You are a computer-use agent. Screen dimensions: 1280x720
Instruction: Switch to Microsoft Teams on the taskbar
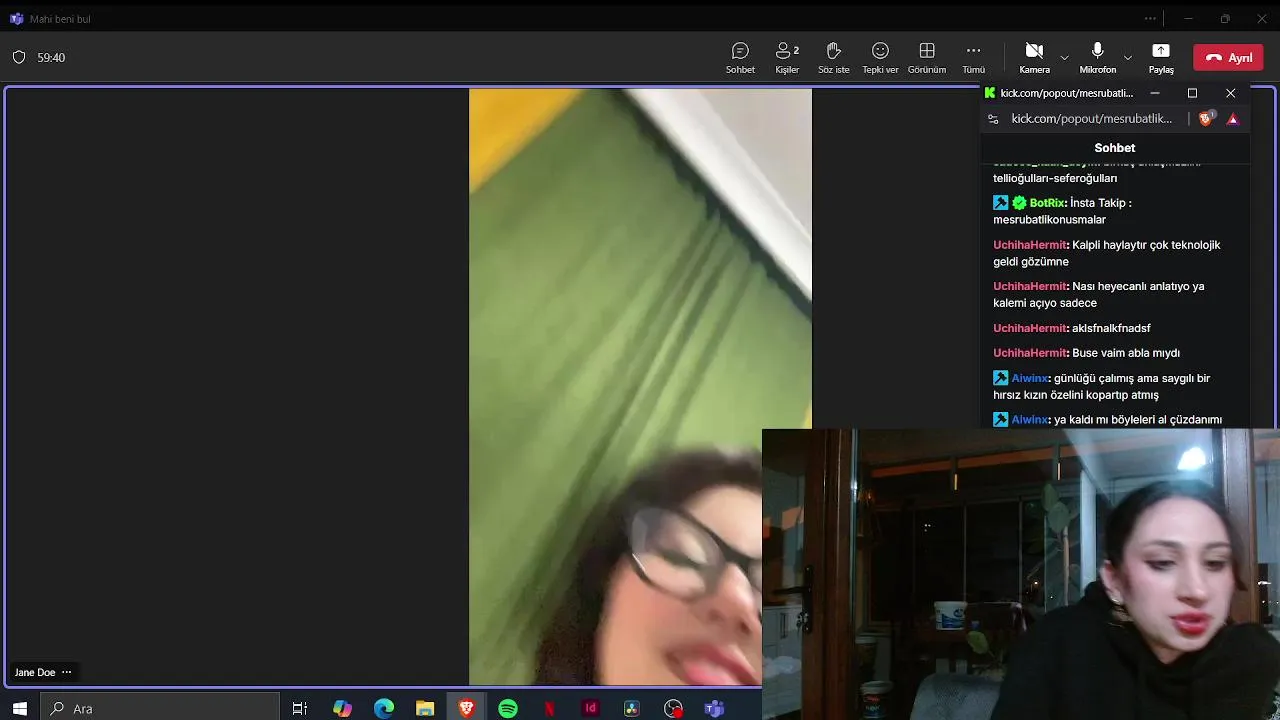coord(714,708)
